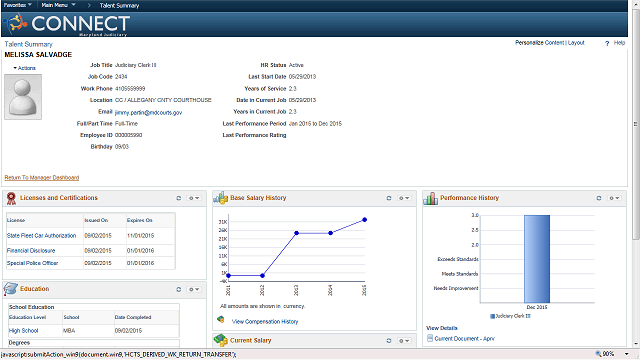Screen dimensions: 640x360
Task: Open State Fleet Car Authorization license
Action: click(x=41, y=236)
